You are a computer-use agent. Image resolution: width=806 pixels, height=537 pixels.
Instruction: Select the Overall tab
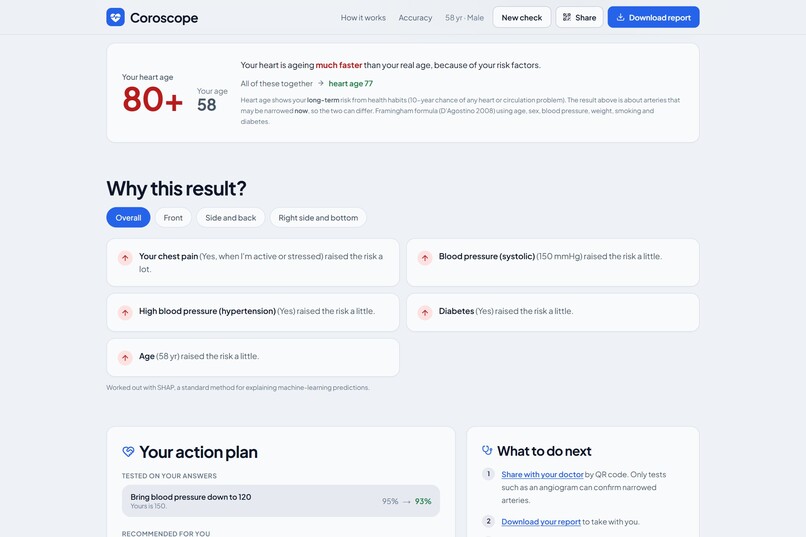coord(128,217)
